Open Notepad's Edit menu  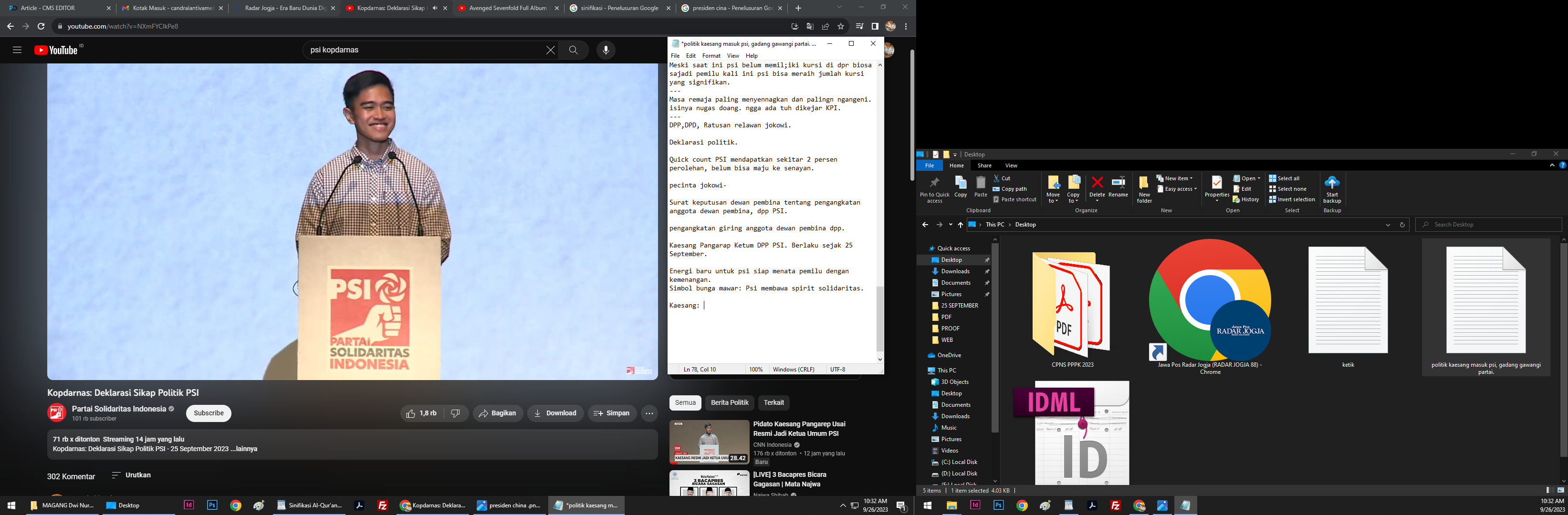tap(691, 55)
